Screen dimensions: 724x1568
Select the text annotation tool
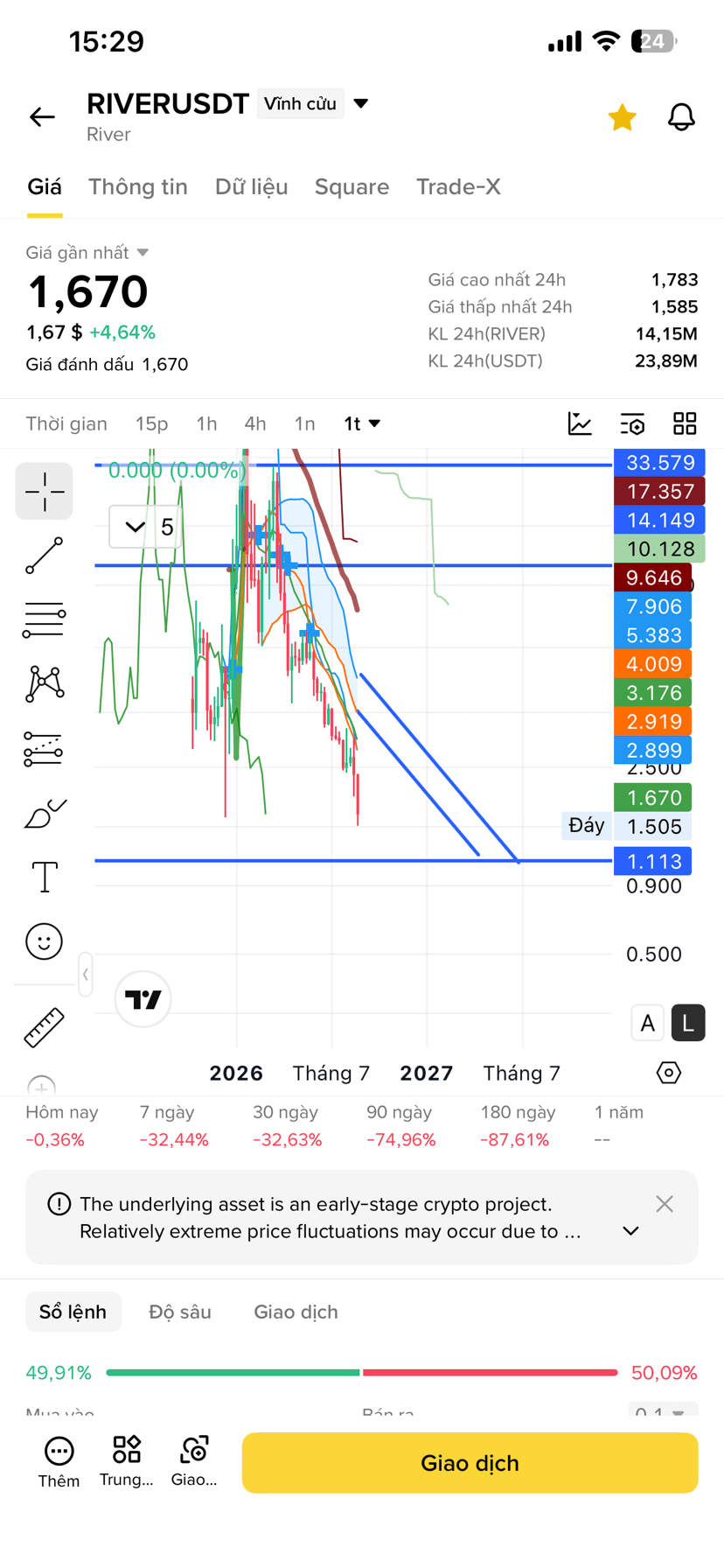(x=45, y=877)
